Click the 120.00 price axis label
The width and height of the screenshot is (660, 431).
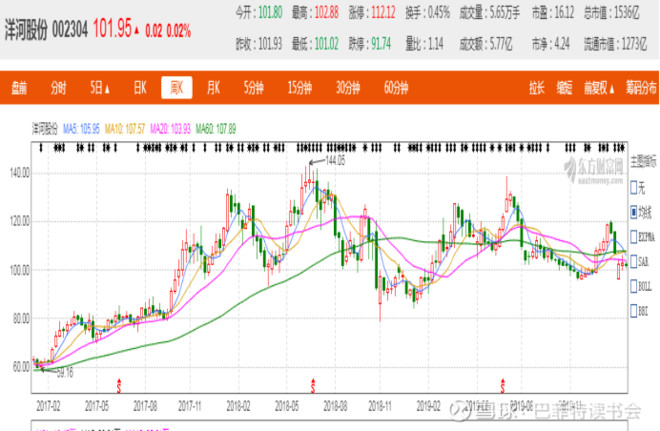coord(20,221)
